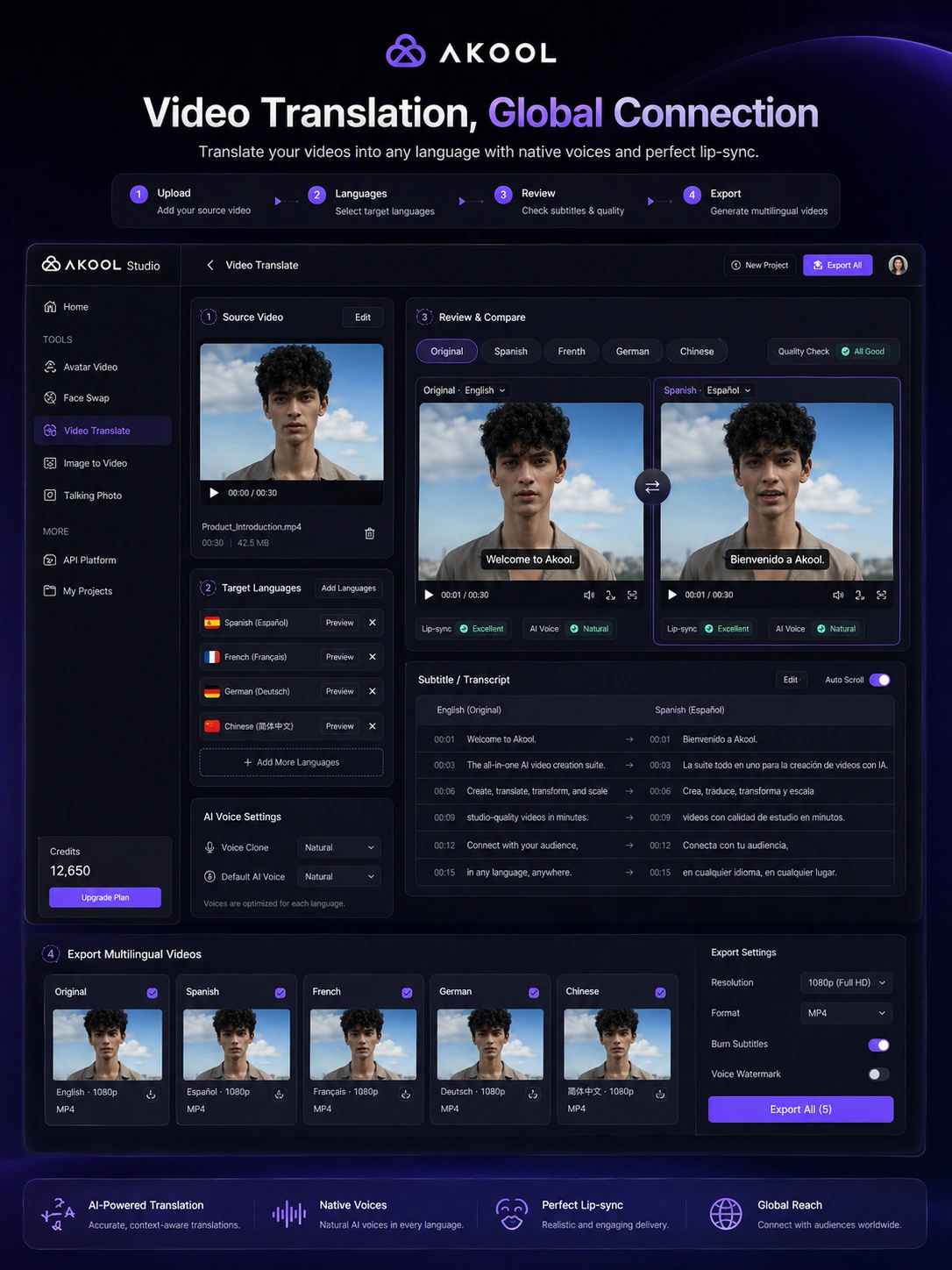Viewport: 952px width, 1270px height.
Task: Switch to the Chinese review tab
Action: (697, 351)
